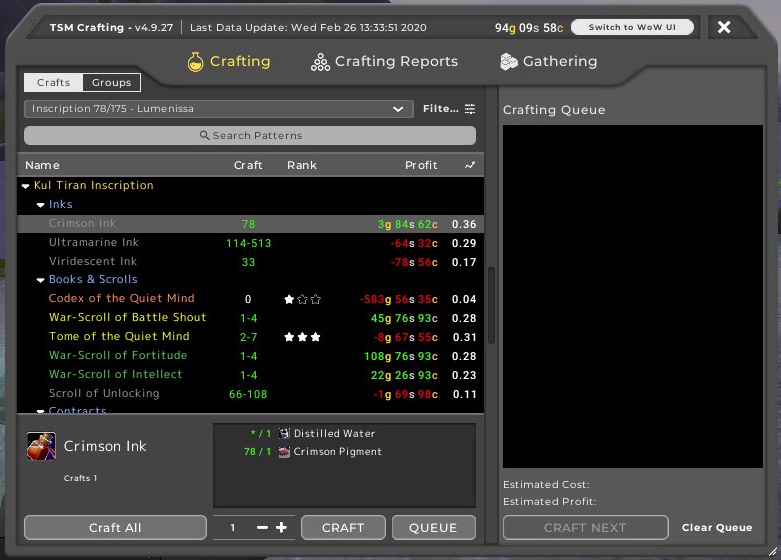Screen dimensions: 781x560
Task: Open the Crafting tab flask icon
Action: click(x=195, y=62)
